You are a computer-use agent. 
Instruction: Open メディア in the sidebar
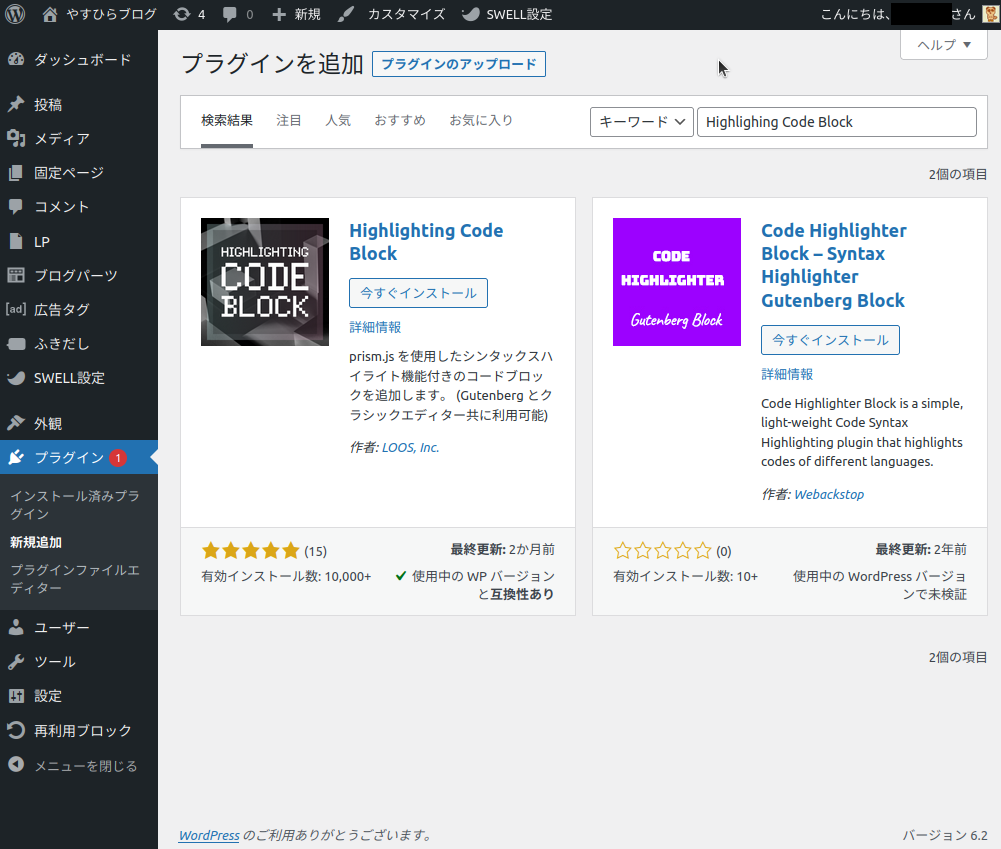point(62,139)
